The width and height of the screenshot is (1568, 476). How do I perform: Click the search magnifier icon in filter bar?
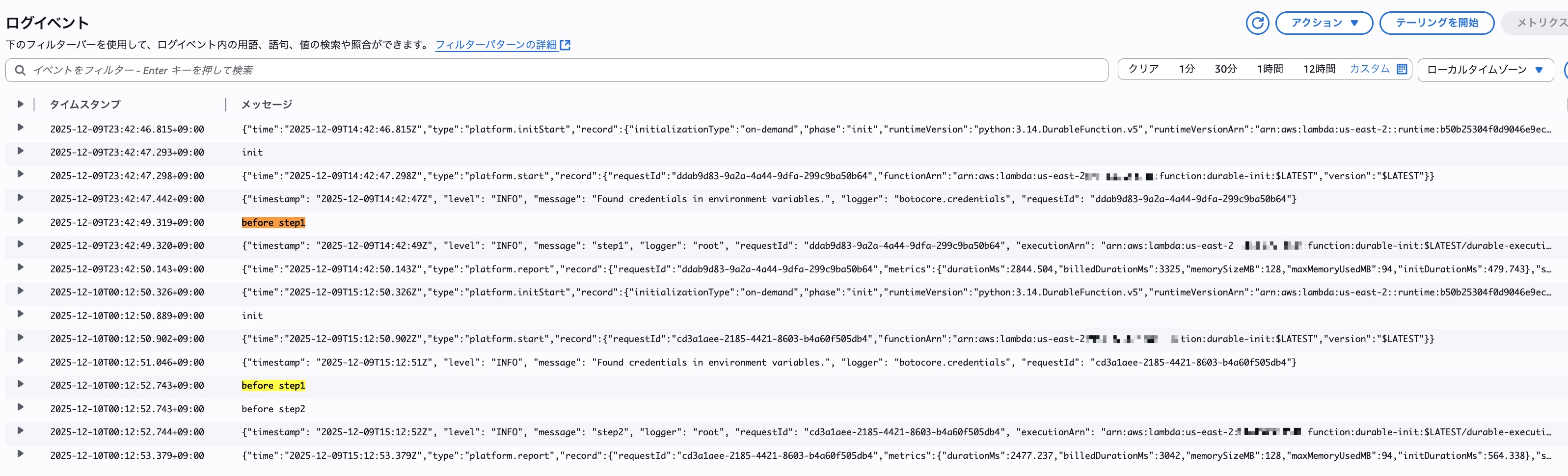[x=20, y=71]
